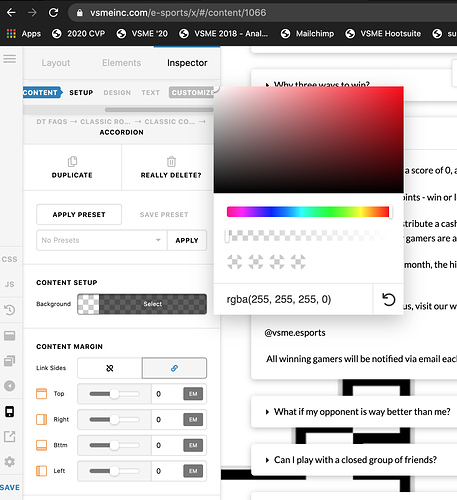Expand the 'What if my opponent' FAQ
Image resolution: width=457 pixels, height=500 pixels.
[x=362, y=412]
